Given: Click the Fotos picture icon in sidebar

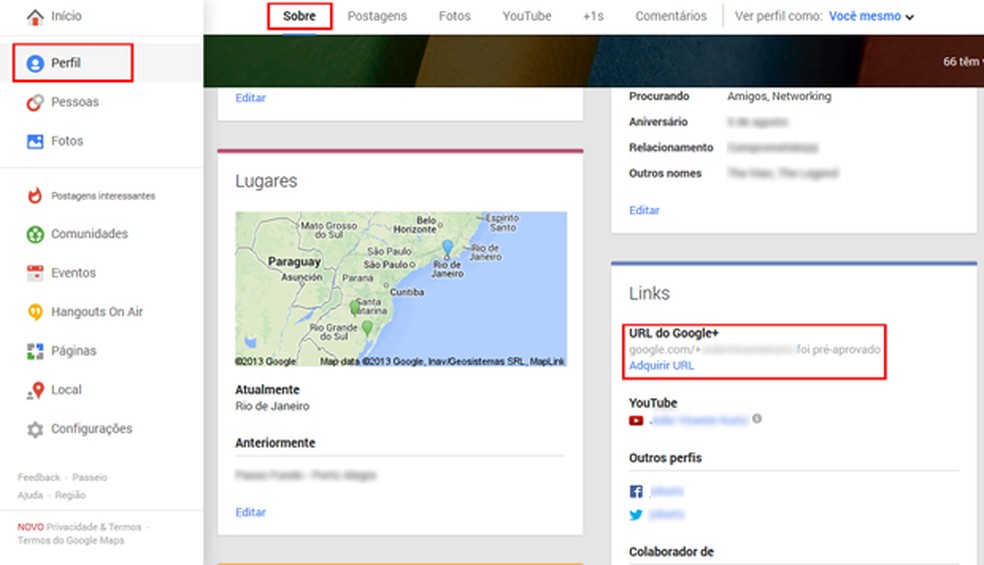Looking at the screenshot, I should [x=35, y=141].
